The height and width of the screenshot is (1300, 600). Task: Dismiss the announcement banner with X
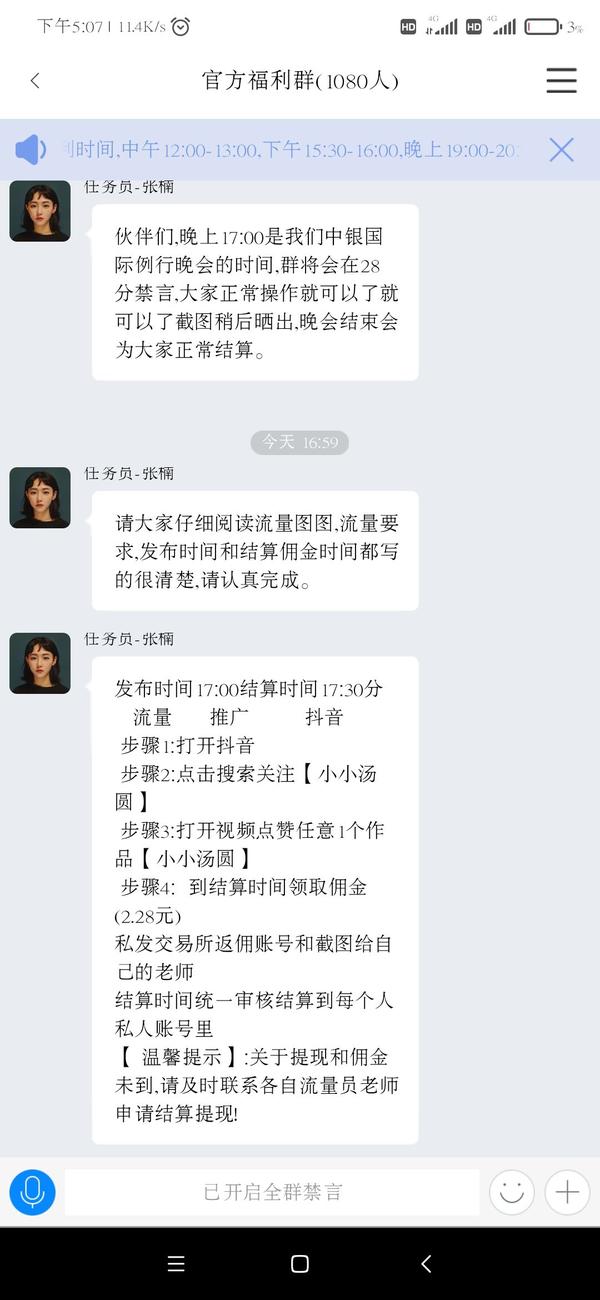tap(562, 150)
